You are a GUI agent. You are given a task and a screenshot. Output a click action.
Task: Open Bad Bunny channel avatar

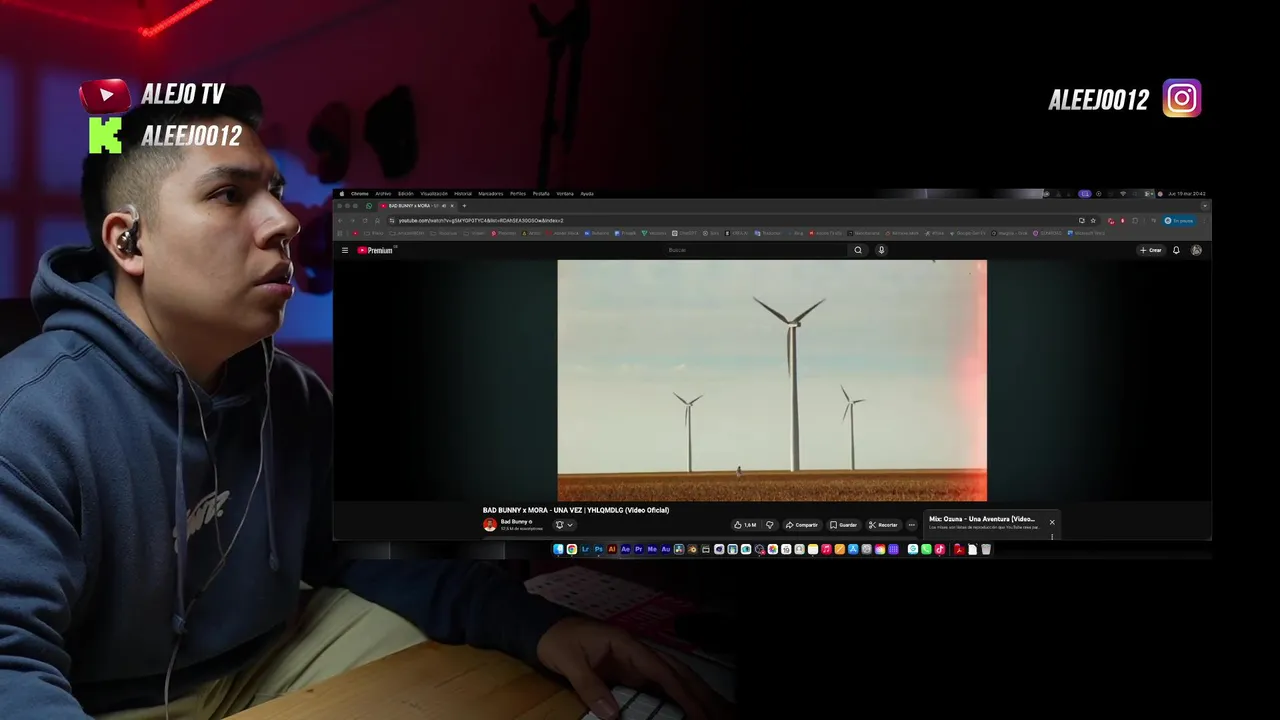tap(489, 525)
